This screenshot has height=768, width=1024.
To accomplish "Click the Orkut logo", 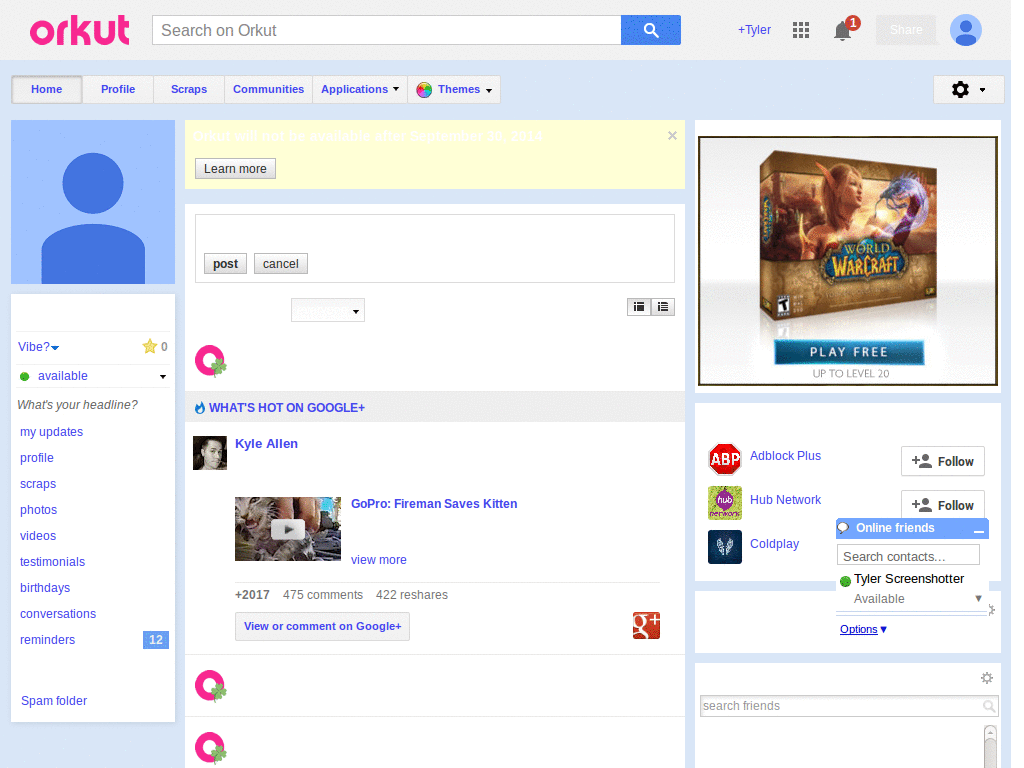I will 79,30.
